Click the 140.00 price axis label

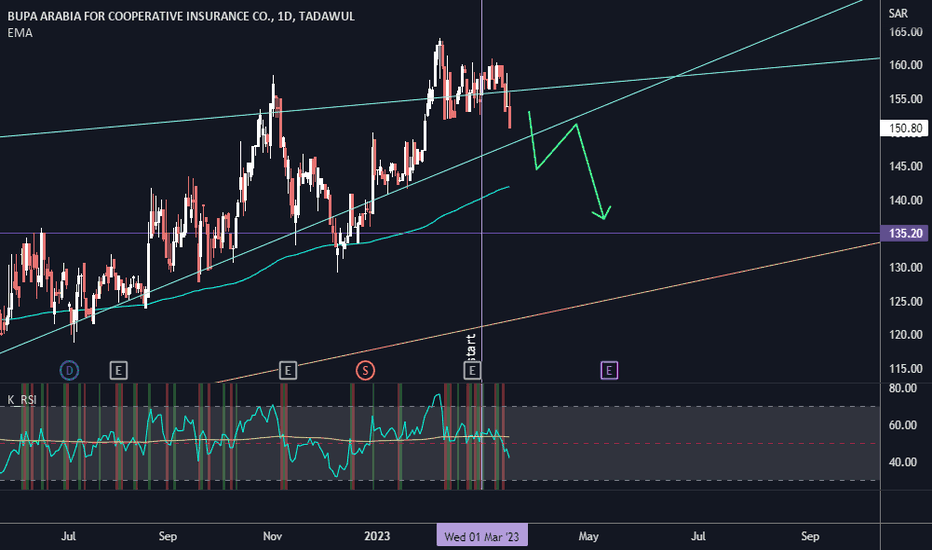(906, 200)
